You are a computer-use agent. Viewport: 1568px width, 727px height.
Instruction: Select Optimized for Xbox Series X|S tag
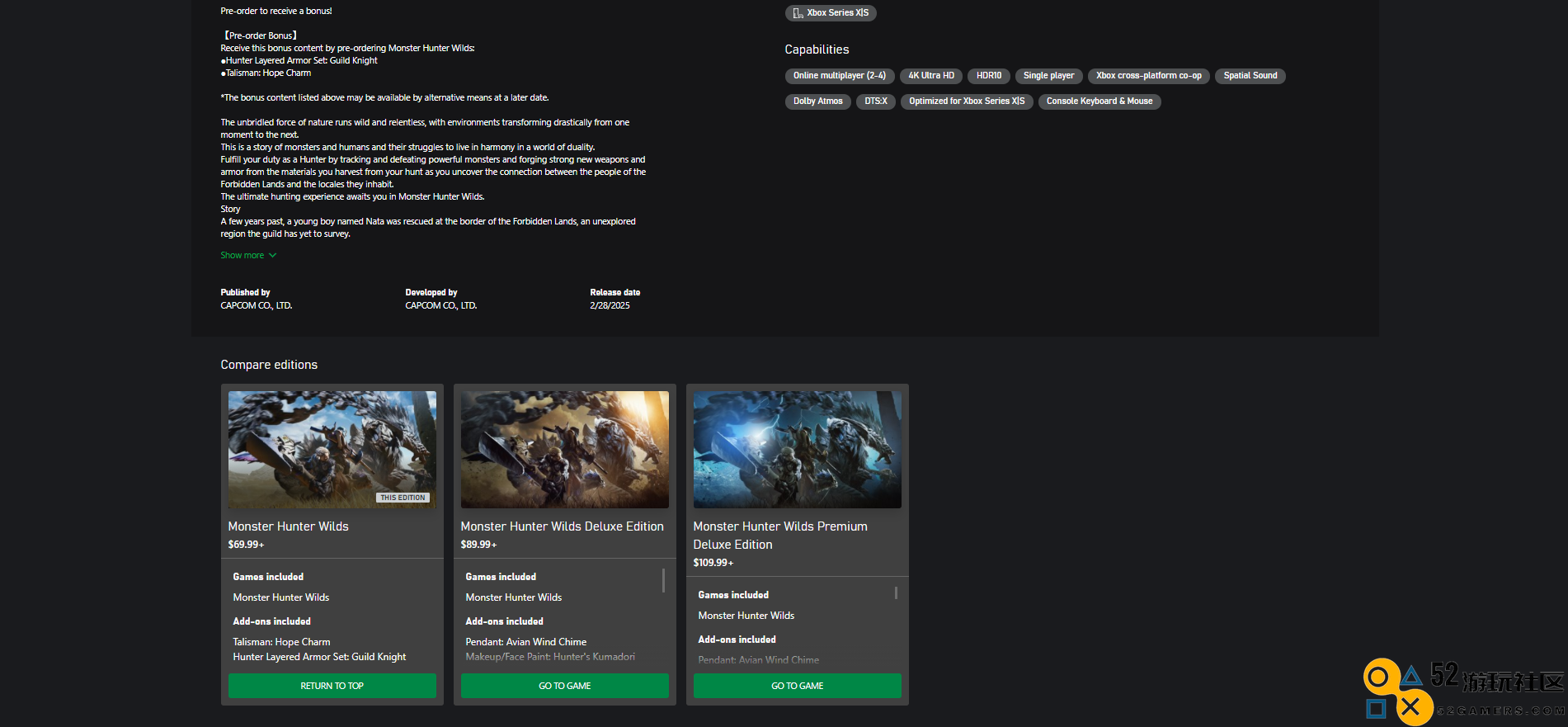(967, 101)
